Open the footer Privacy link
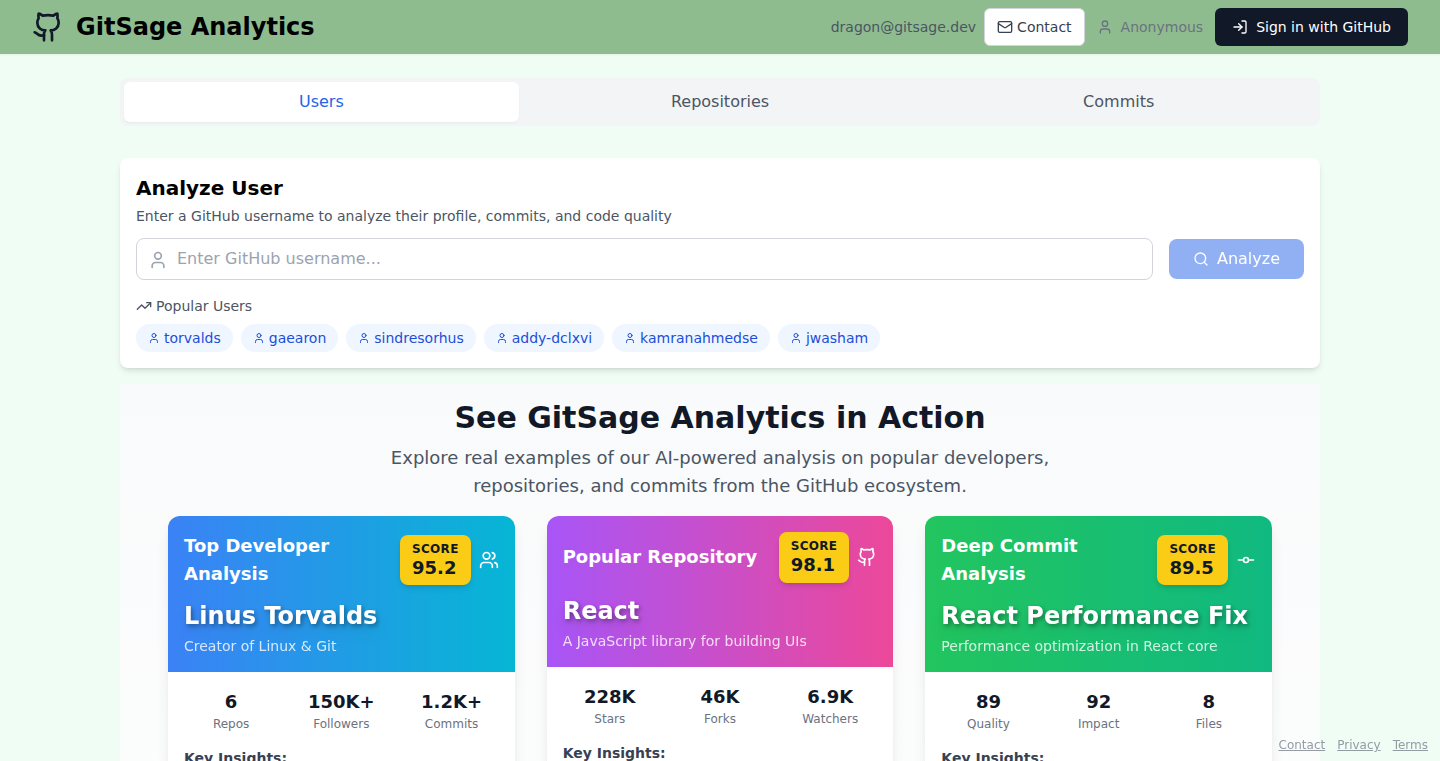The height and width of the screenshot is (761, 1440). click(x=1358, y=745)
